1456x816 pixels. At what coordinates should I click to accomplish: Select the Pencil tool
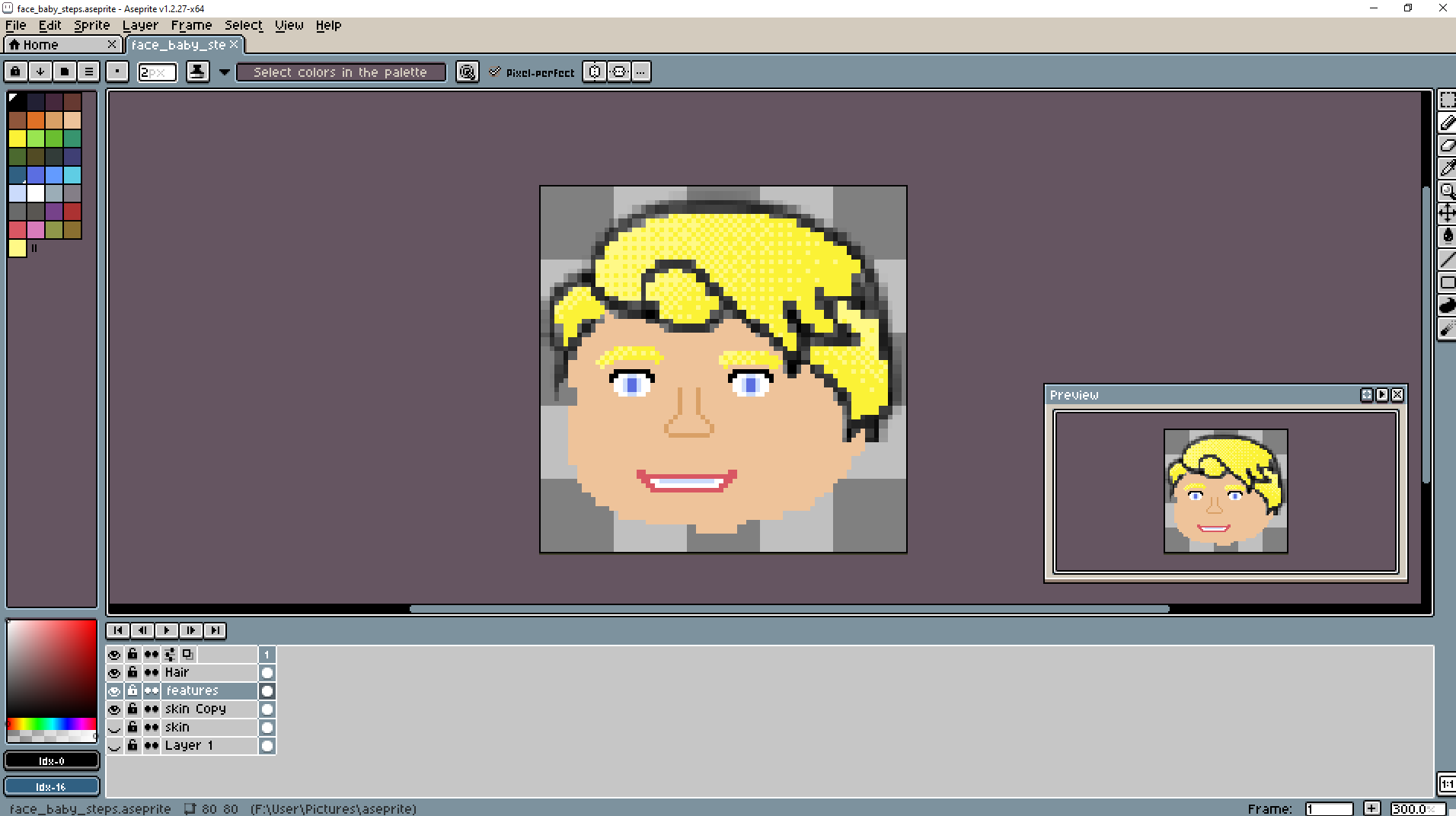tap(1447, 123)
